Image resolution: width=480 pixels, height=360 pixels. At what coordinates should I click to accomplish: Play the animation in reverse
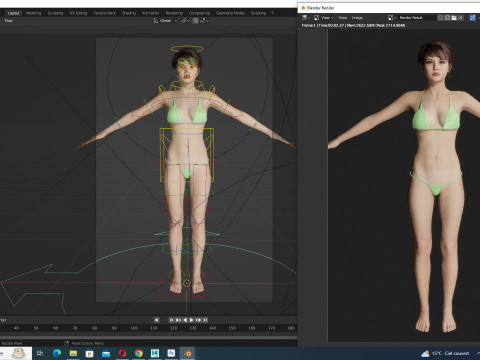tap(185, 320)
